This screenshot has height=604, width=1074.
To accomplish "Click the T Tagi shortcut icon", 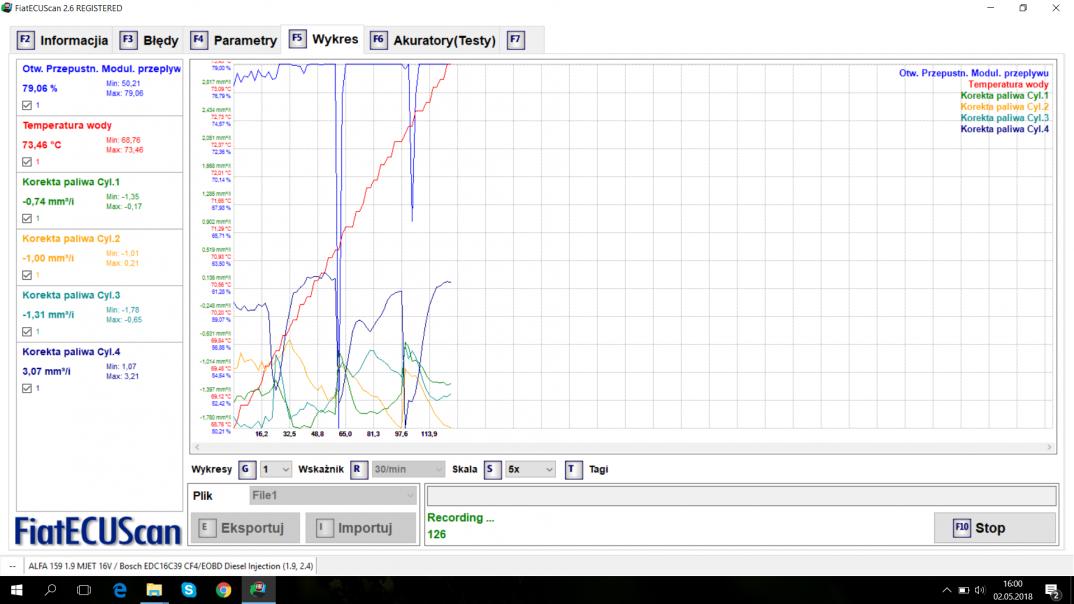I will pyautogui.click(x=573, y=469).
